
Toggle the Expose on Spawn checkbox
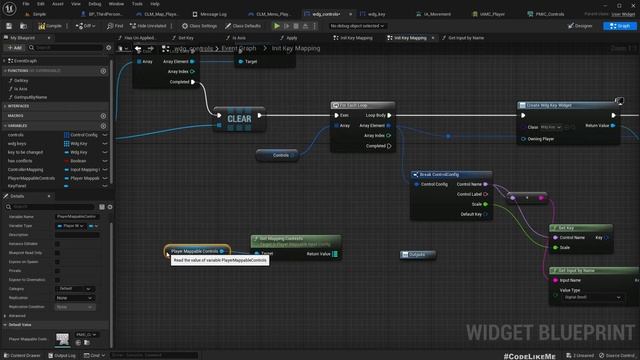[x=57, y=262]
